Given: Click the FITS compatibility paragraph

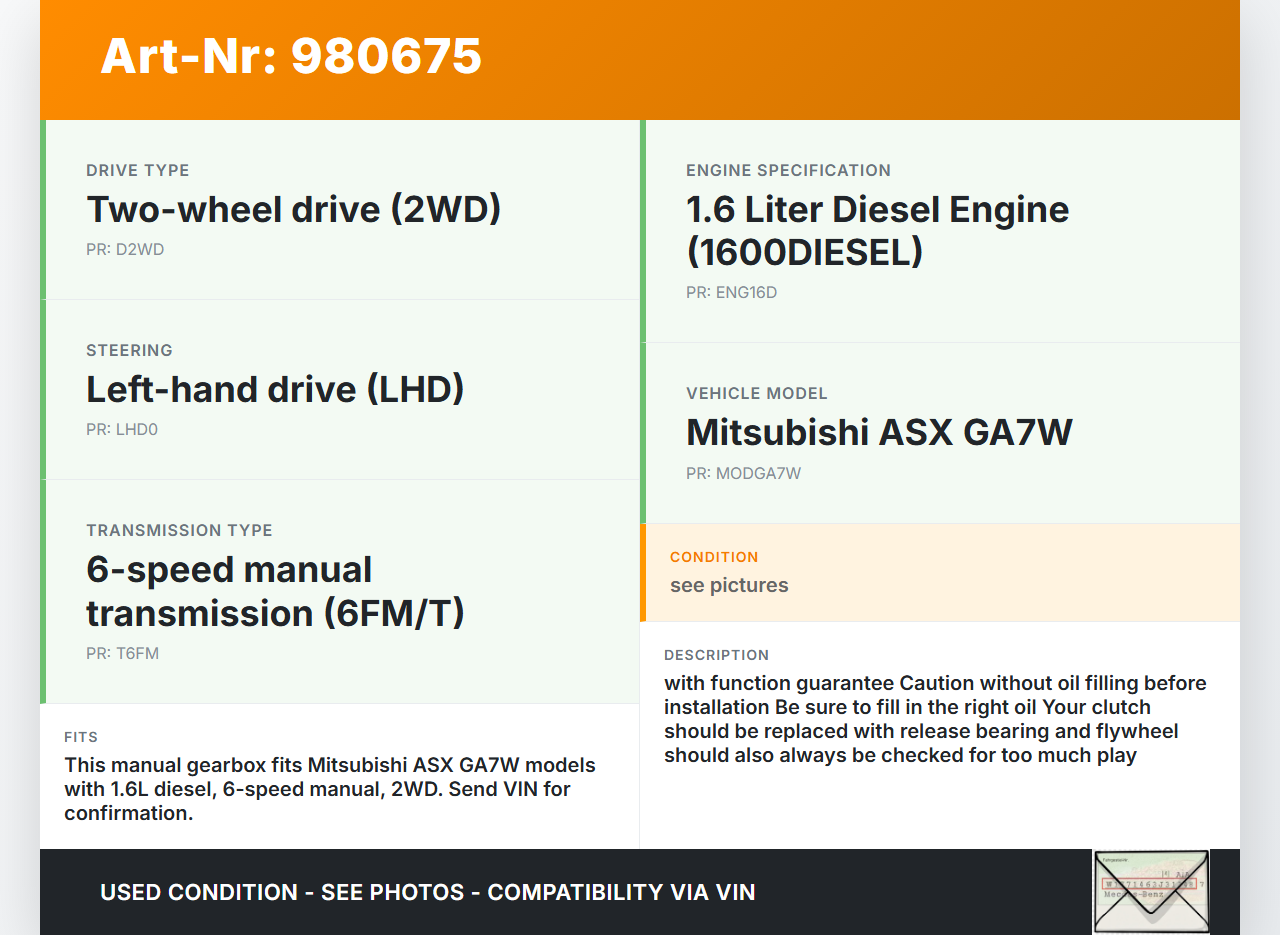Looking at the screenshot, I should coord(330,789).
